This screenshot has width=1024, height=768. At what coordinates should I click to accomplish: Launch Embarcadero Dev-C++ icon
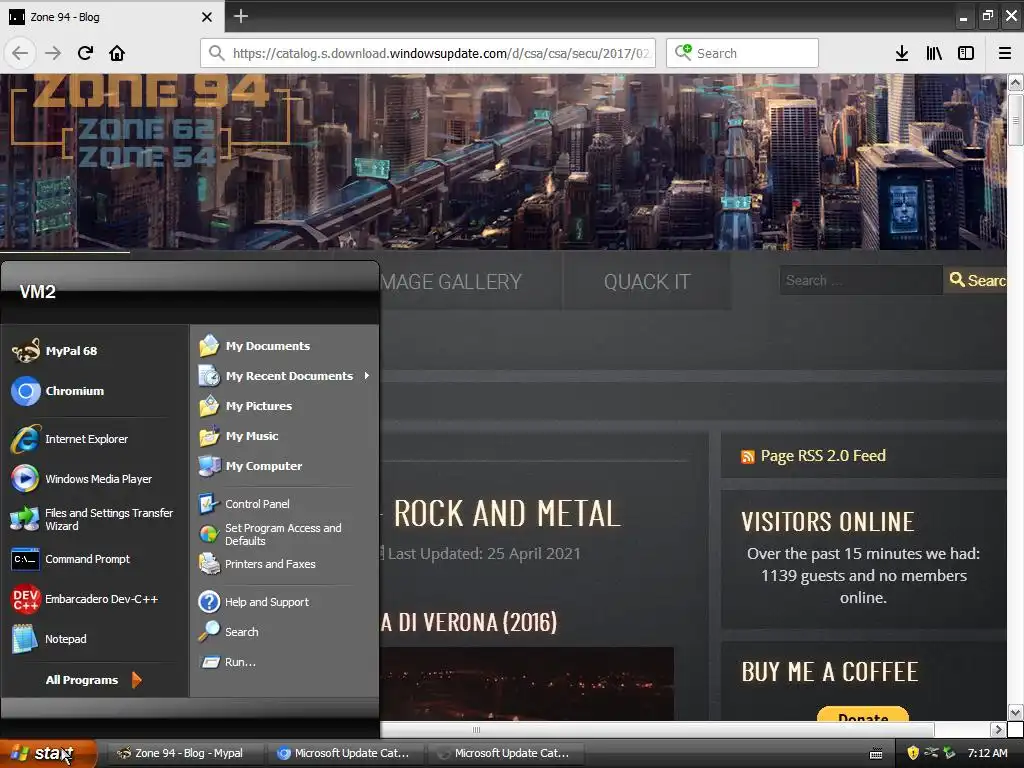click(x=26, y=599)
